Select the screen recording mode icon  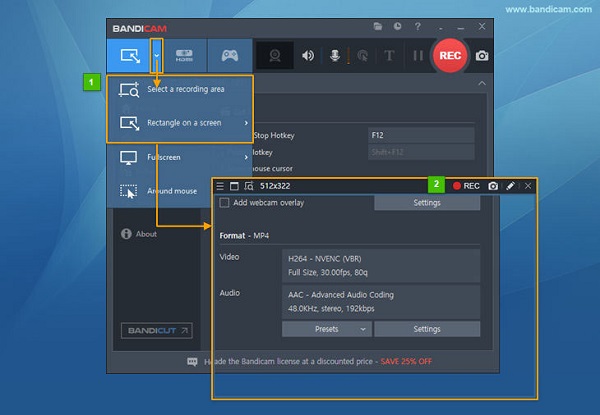(x=130, y=56)
